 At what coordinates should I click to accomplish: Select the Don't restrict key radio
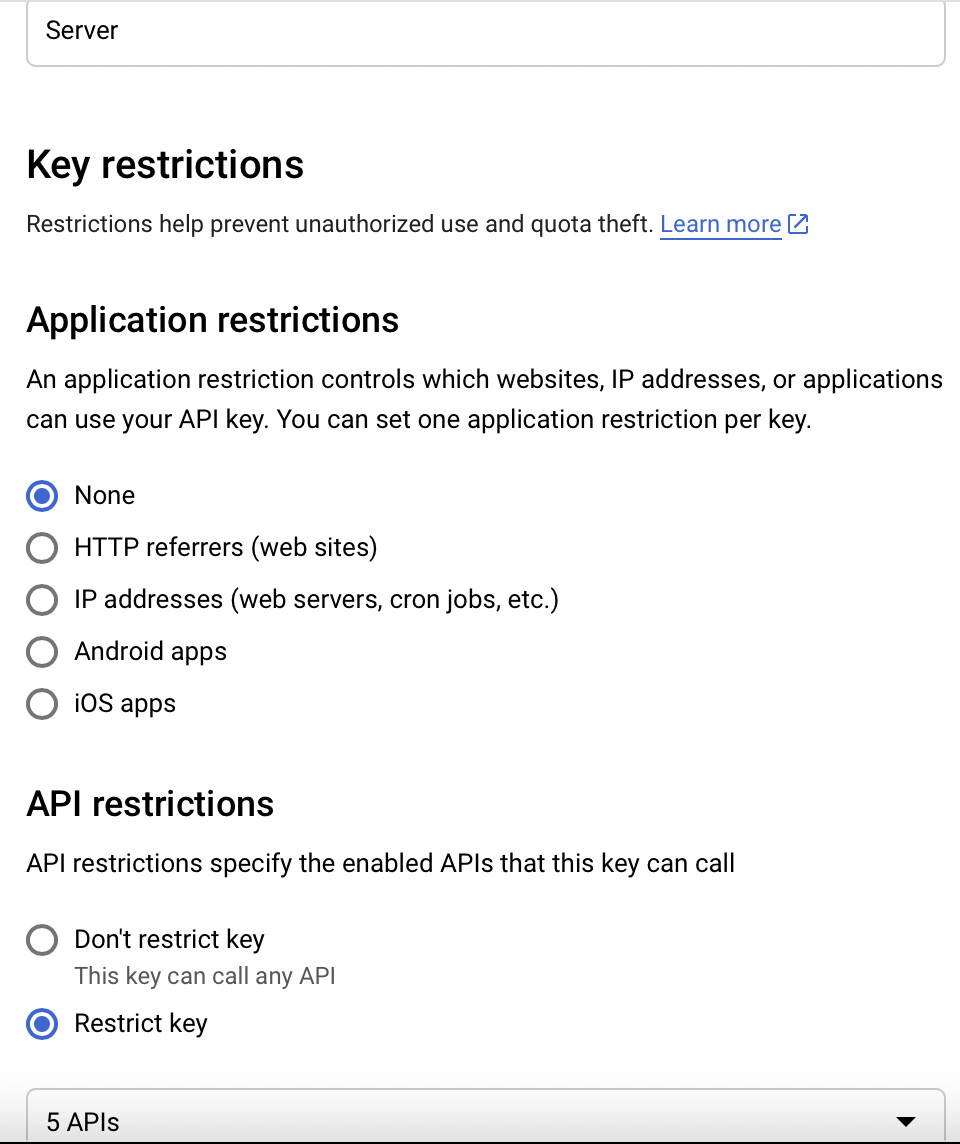click(42, 940)
